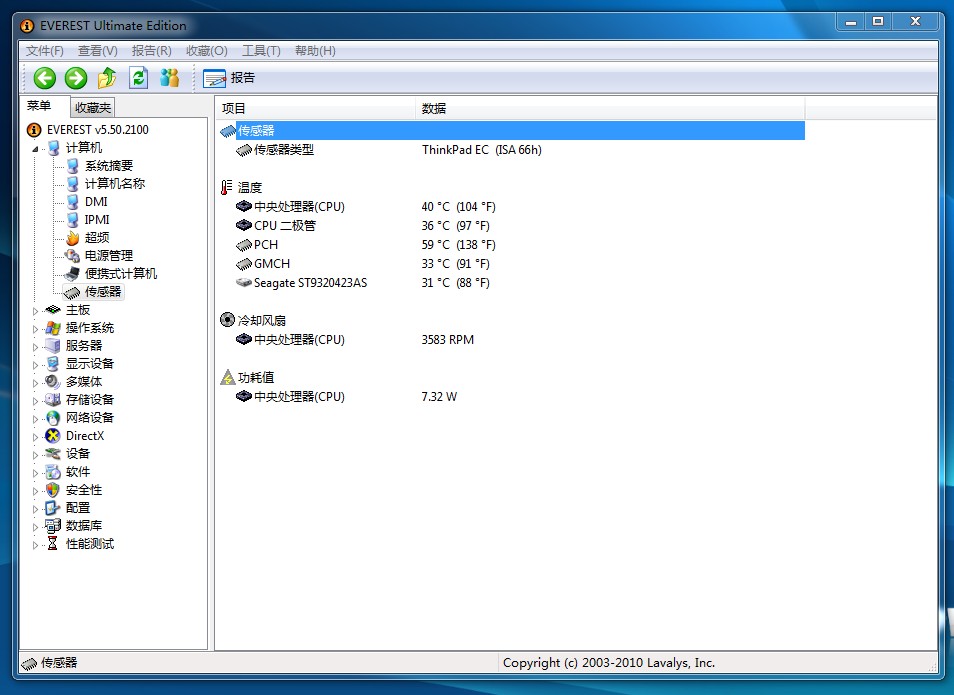Select the 数据库 tree label
Viewport: 954px width, 695px height.
tap(84, 526)
